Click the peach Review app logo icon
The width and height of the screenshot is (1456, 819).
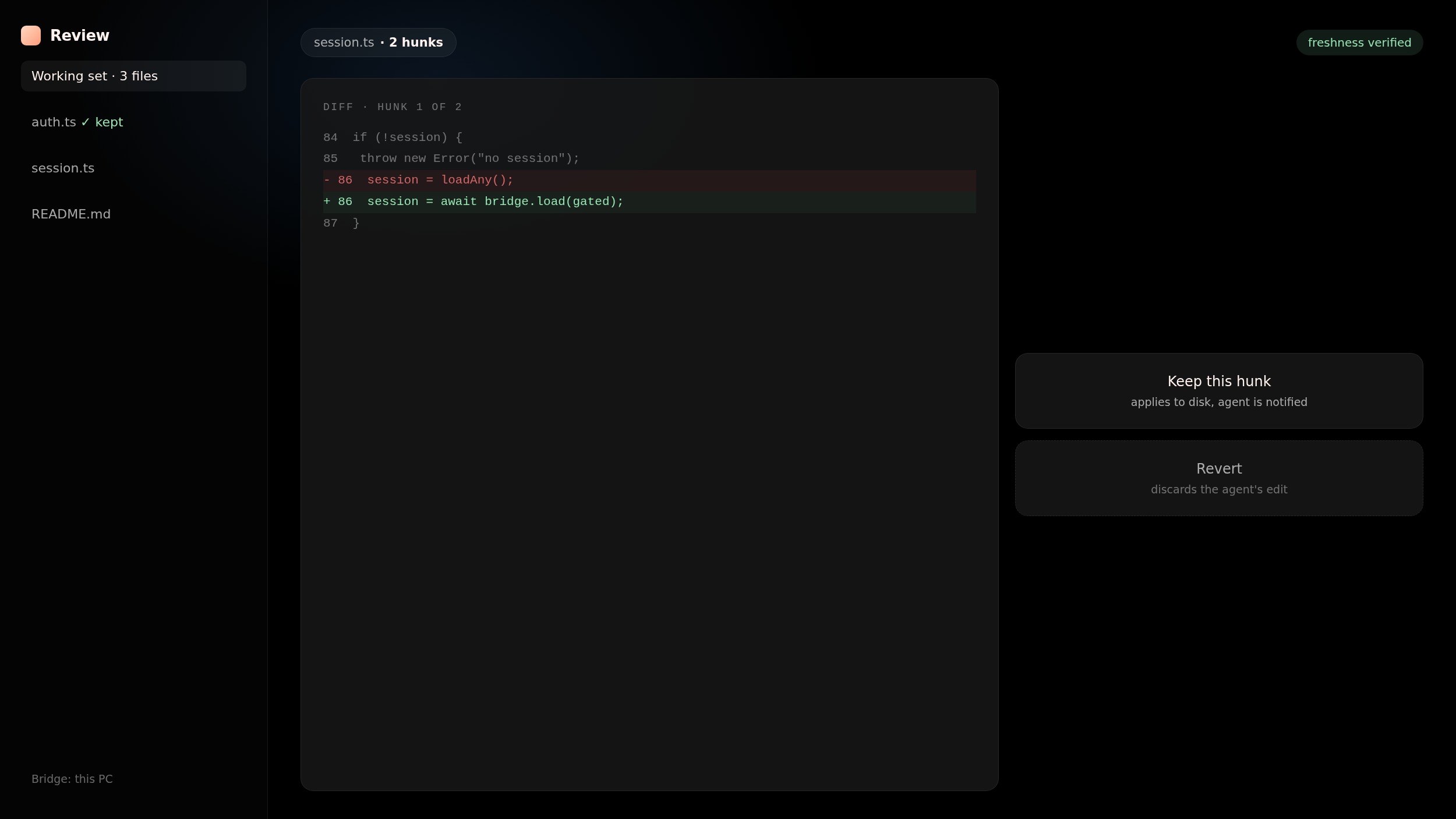[x=31, y=36]
